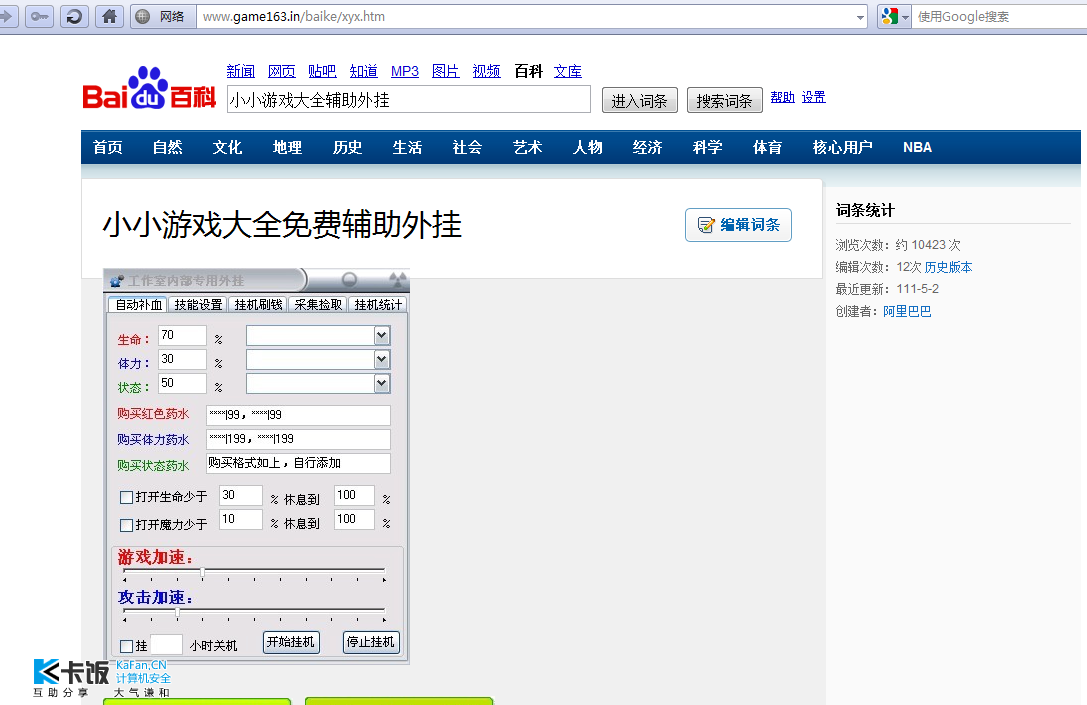1087x705 pixels.
Task: Open the 文库 link
Action: coord(568,71)
